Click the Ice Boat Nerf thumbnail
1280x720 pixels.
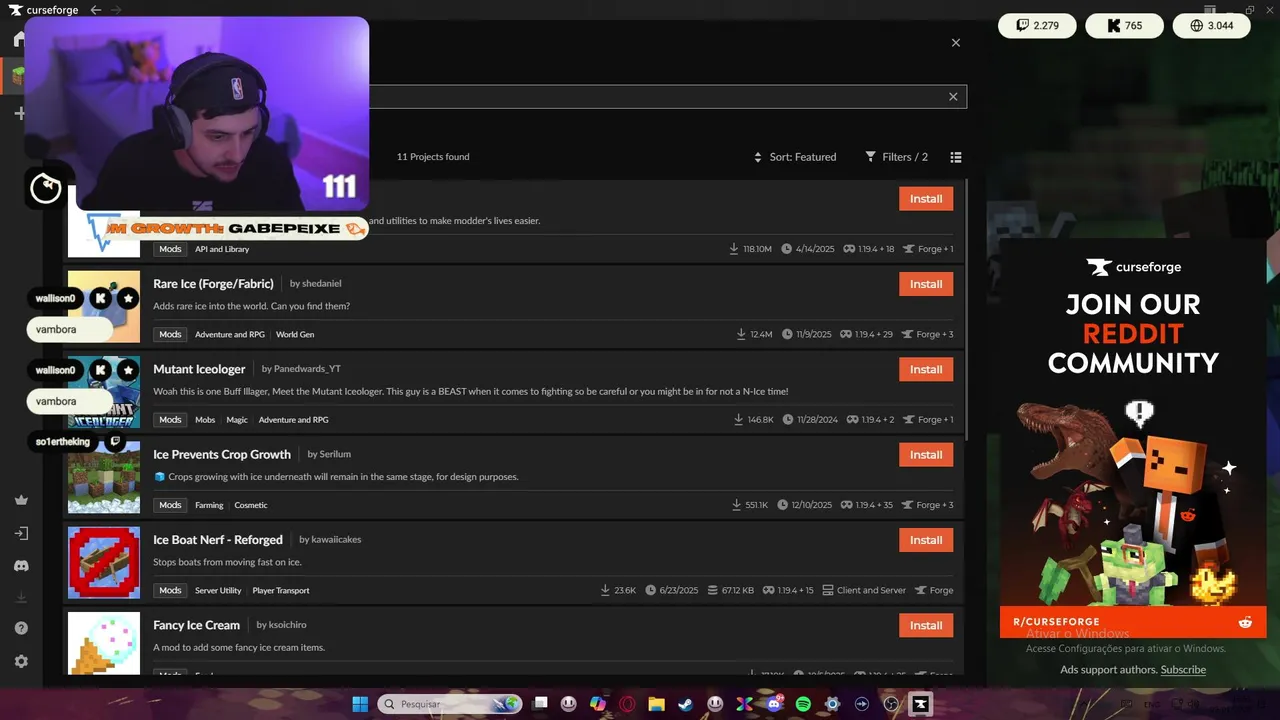click(104, 563)
